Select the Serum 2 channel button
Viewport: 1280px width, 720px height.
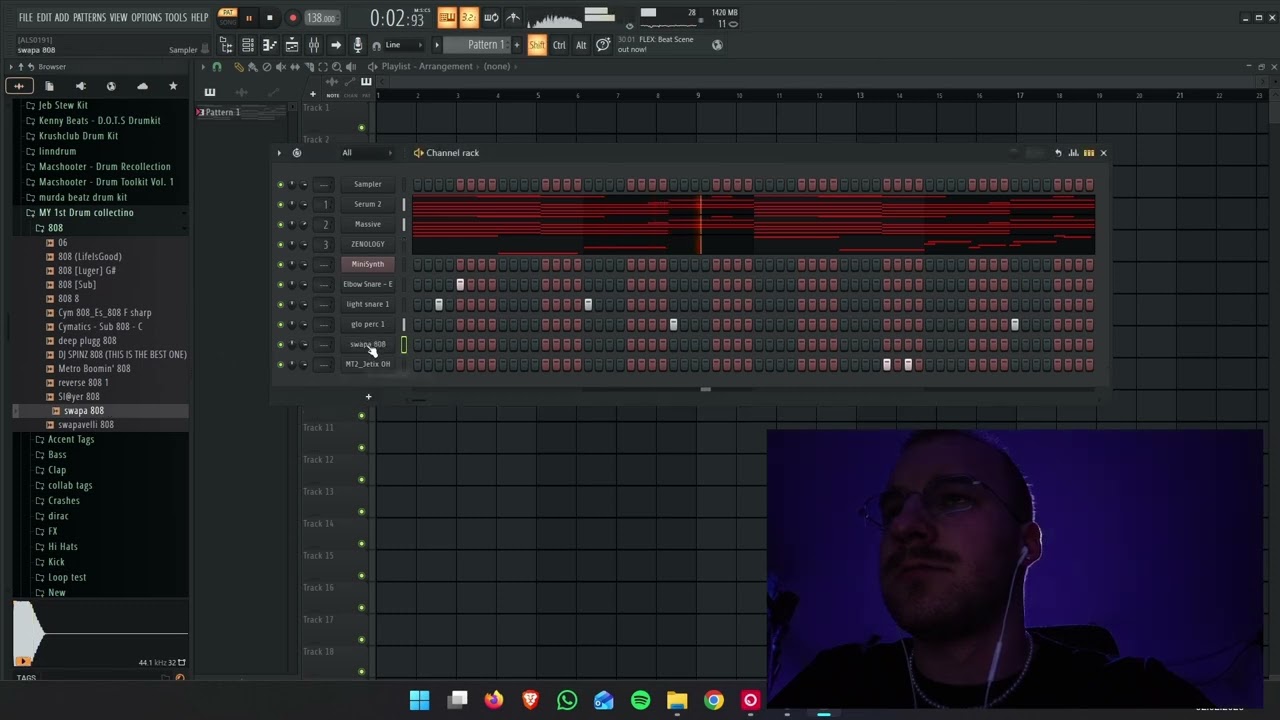(367, 204)
